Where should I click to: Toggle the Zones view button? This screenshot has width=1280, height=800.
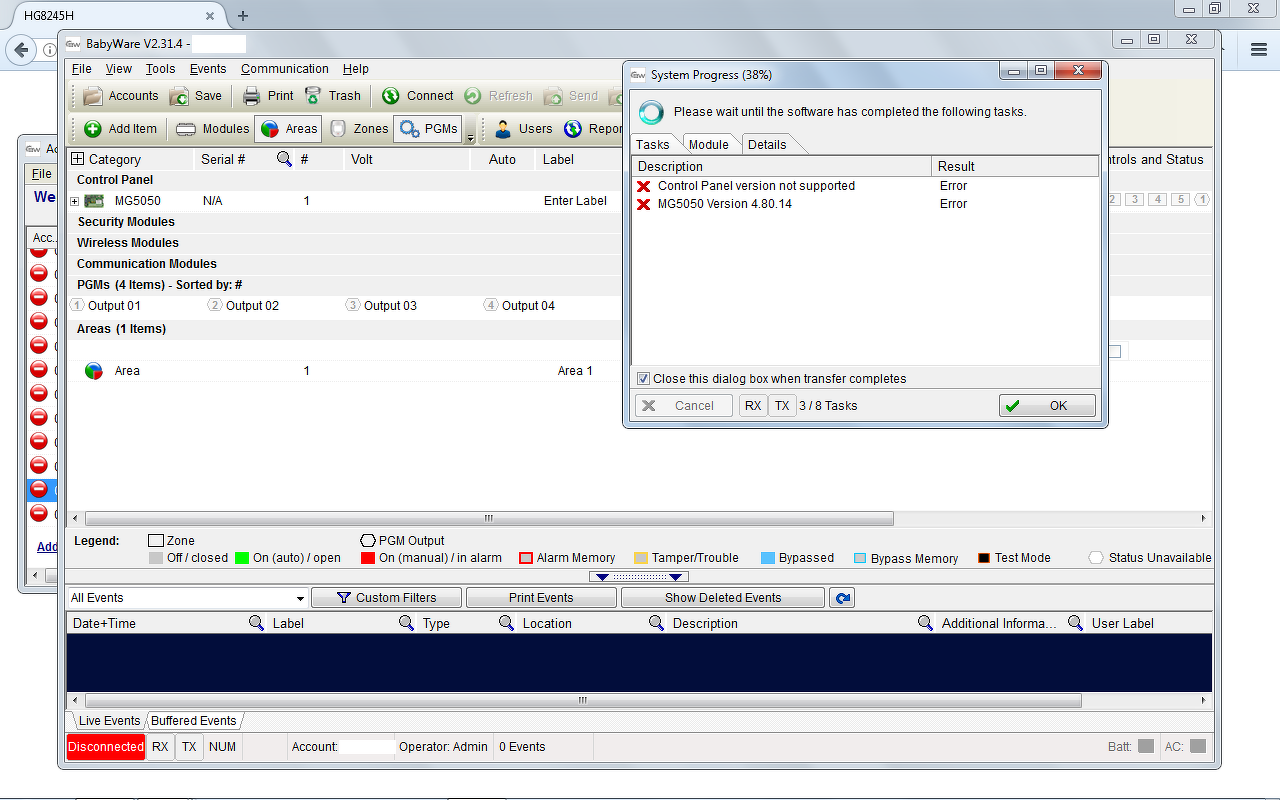358,129
